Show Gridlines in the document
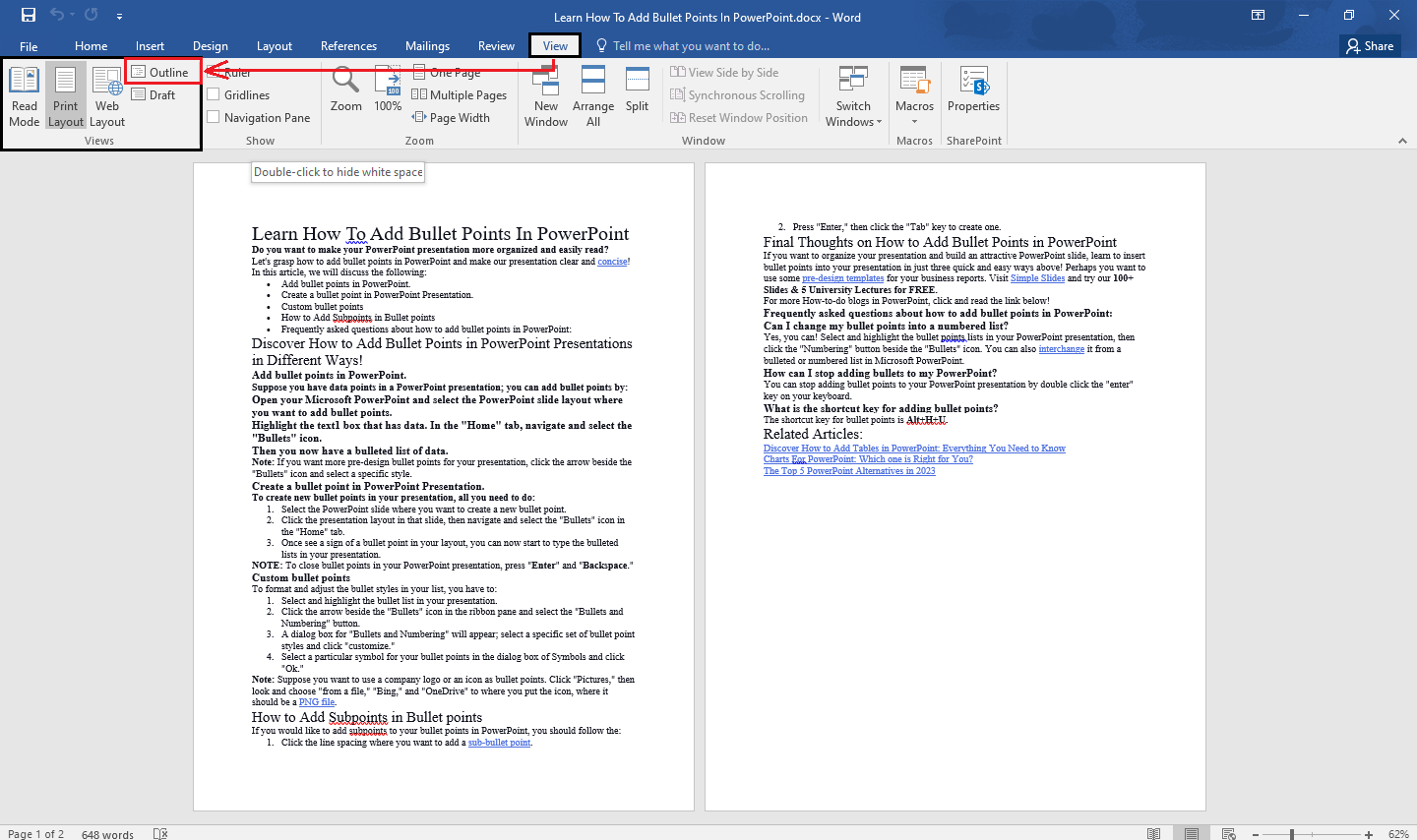The height and width of the screenshot is (840, 1417). click(x=218, y=94)
